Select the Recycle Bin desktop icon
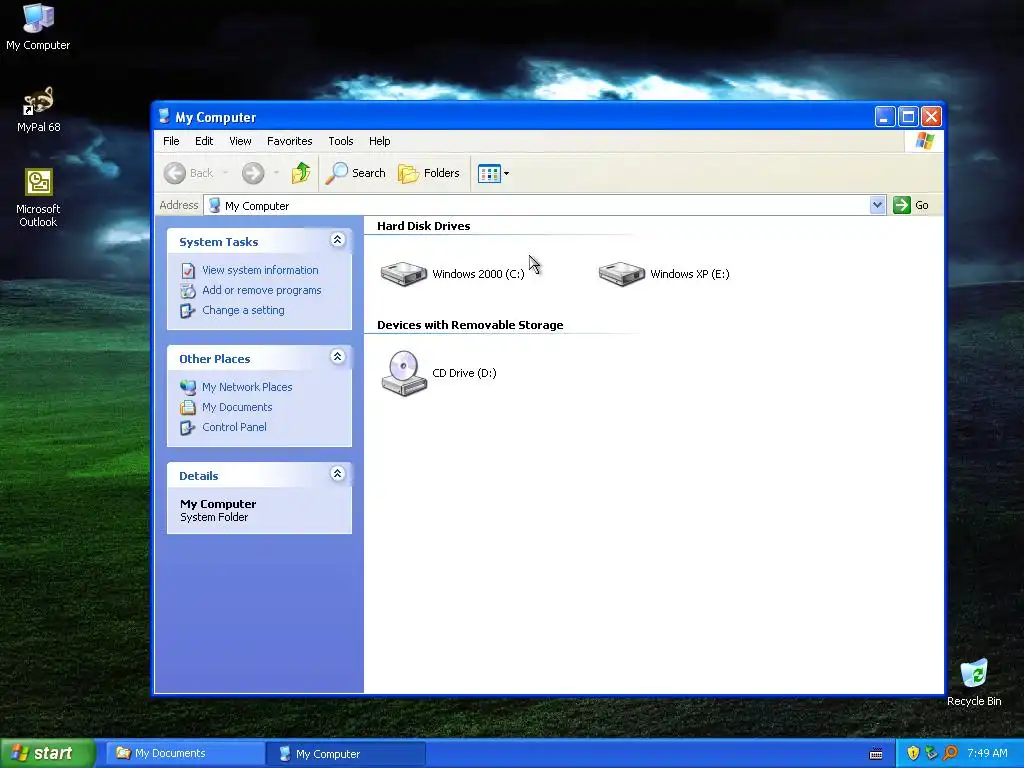1024x768 pixels. [974, 683]
